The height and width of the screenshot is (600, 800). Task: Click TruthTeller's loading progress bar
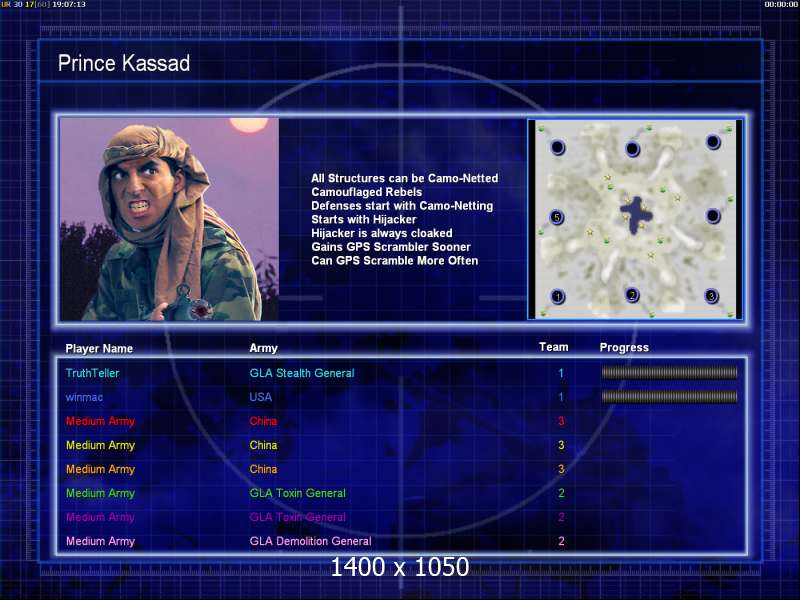pos(669,373)
